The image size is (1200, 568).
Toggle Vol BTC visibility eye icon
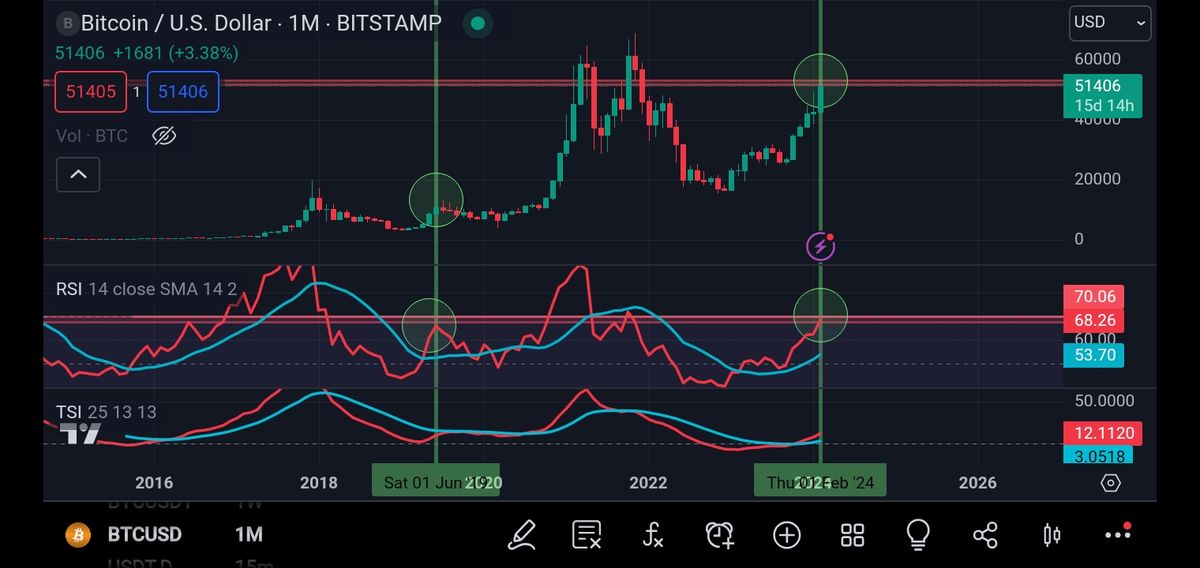click(x=165, y=135)
